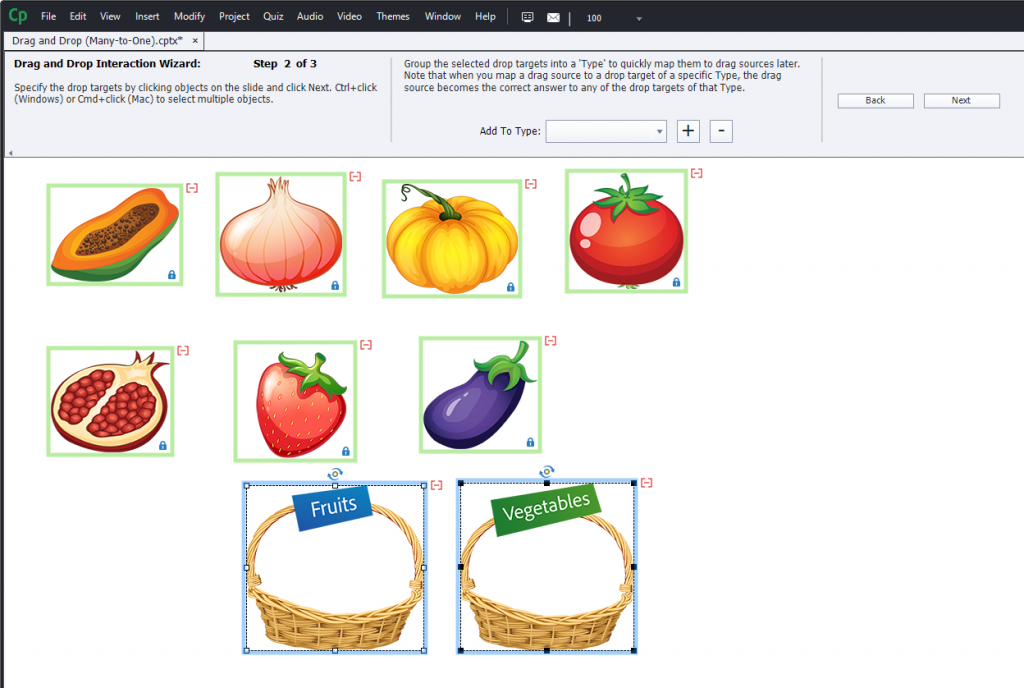Click the lock icon on the papaya image

tap(170, 273)
